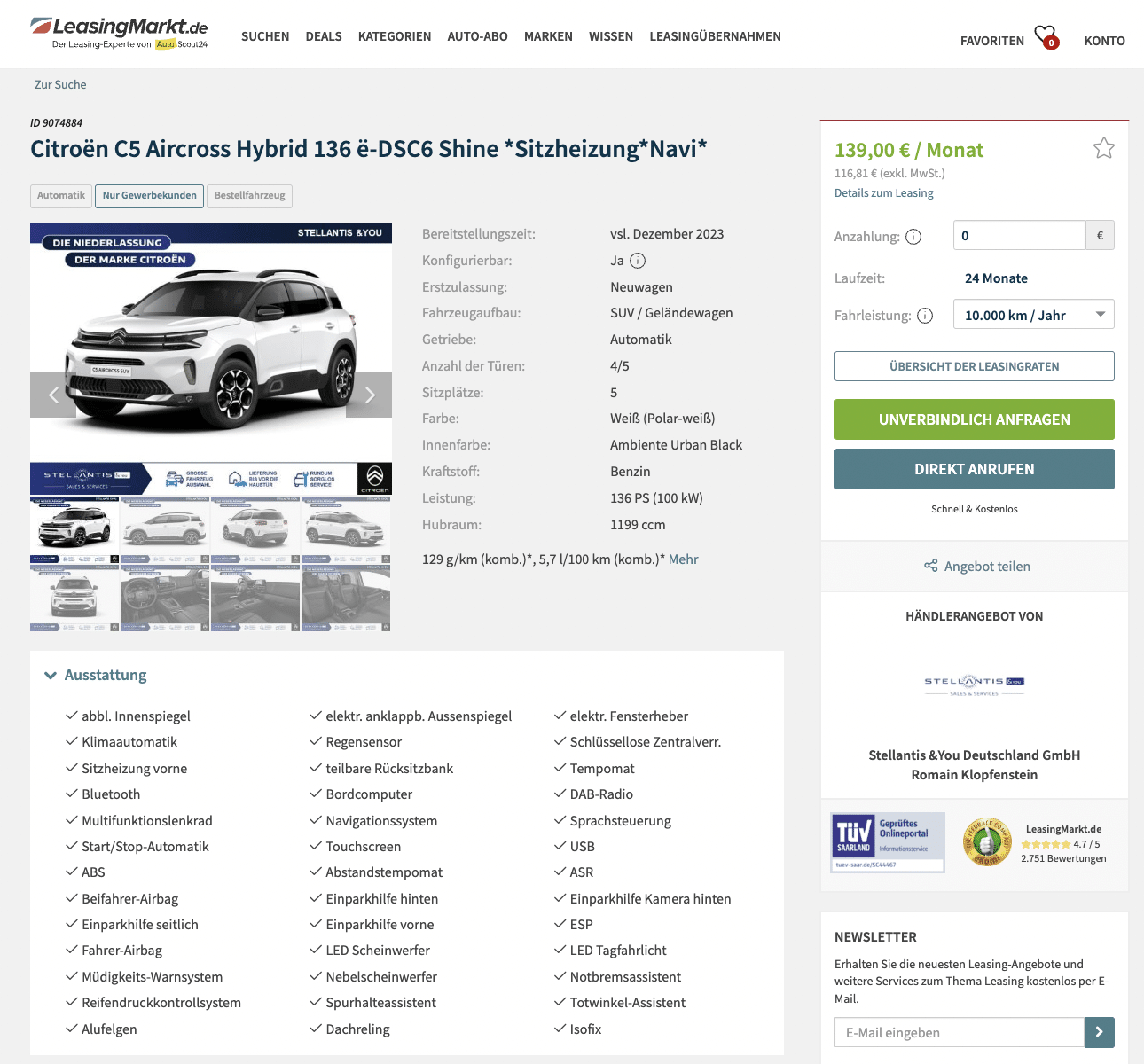Screen dimensions: 1144x1064
Task: Open info icon next to Konfigurierbar
Action: [x=638, y=261]
